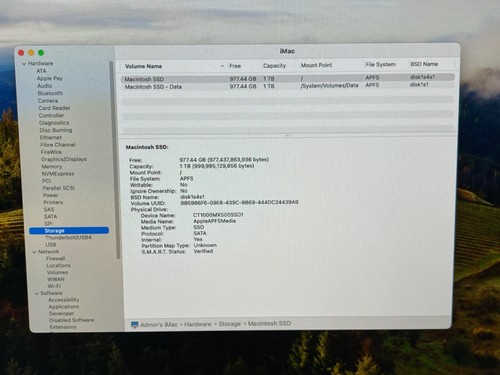Collapse the Network section chevron
The width and height of the screenshot is (500, 375).
34,252
